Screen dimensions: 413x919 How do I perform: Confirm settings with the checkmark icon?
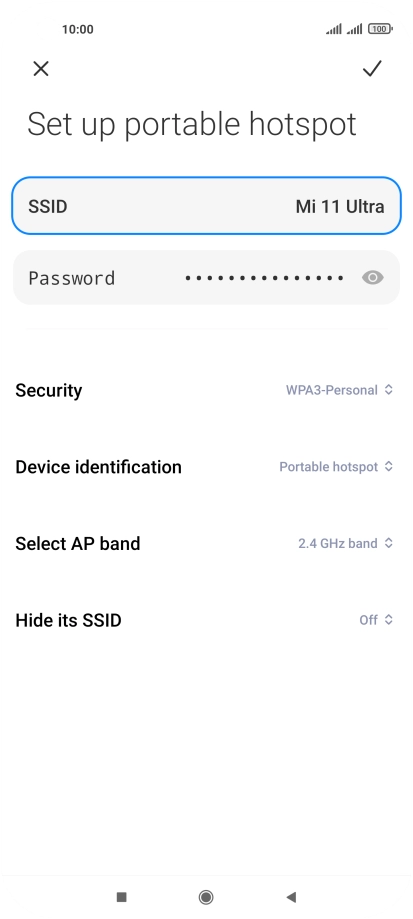372,69
